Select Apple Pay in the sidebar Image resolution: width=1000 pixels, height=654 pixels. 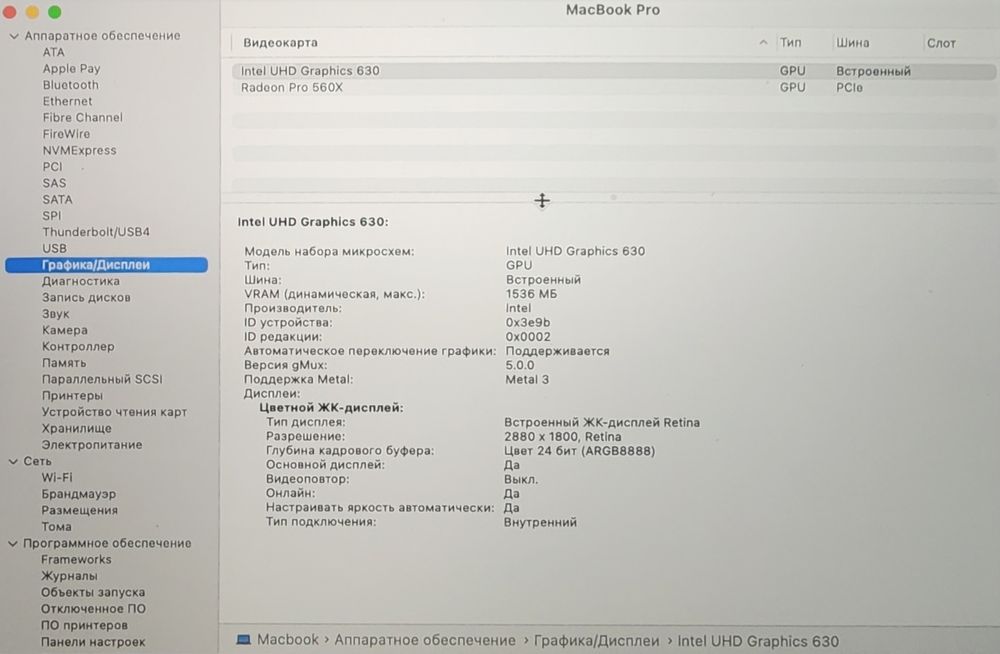(x=71, y=69)
